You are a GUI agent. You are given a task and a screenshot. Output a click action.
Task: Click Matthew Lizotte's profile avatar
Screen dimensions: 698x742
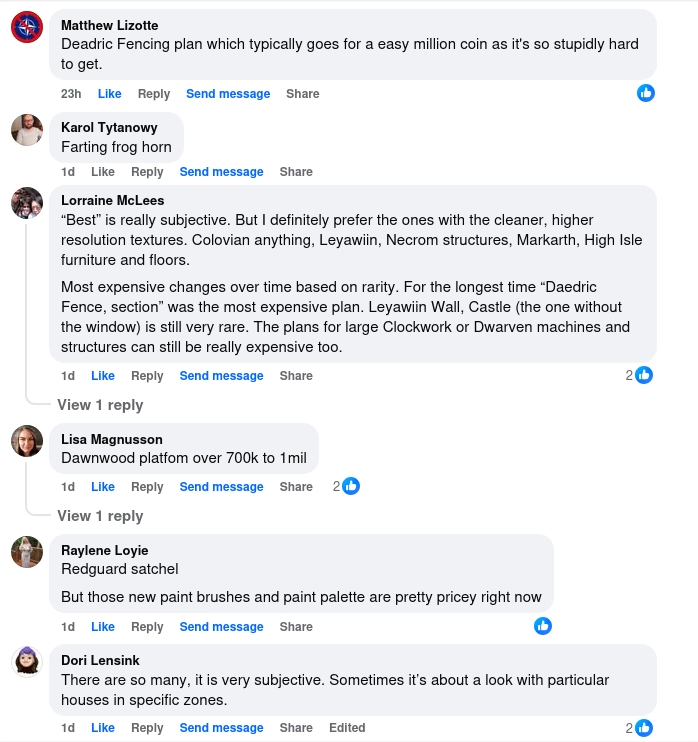point(26,27)
